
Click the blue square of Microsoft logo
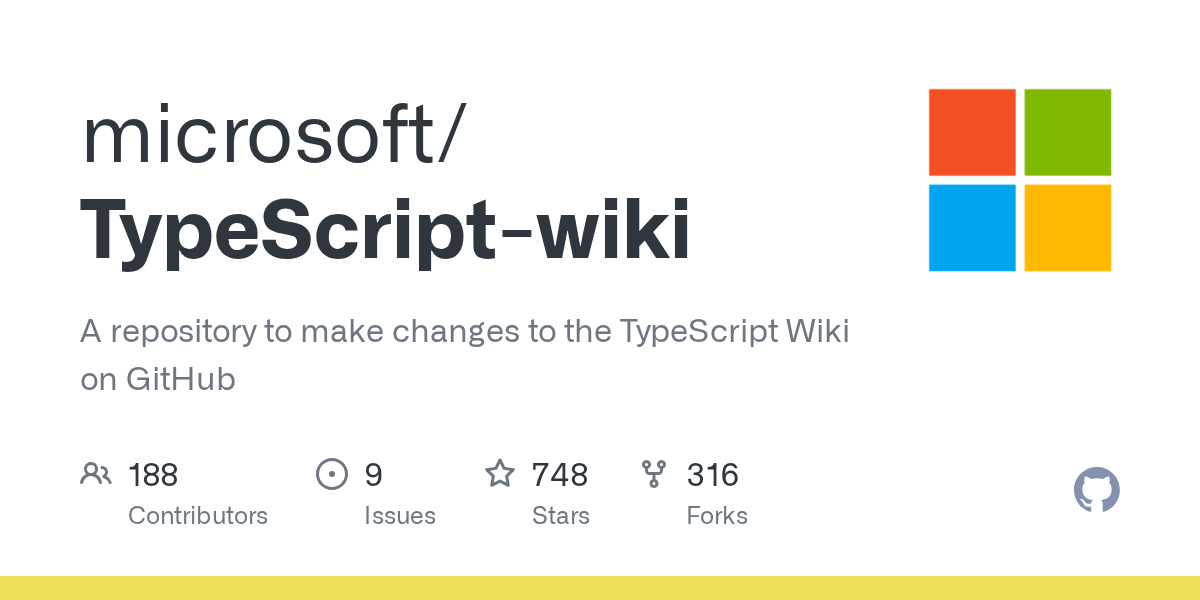[x=972, y=227]
